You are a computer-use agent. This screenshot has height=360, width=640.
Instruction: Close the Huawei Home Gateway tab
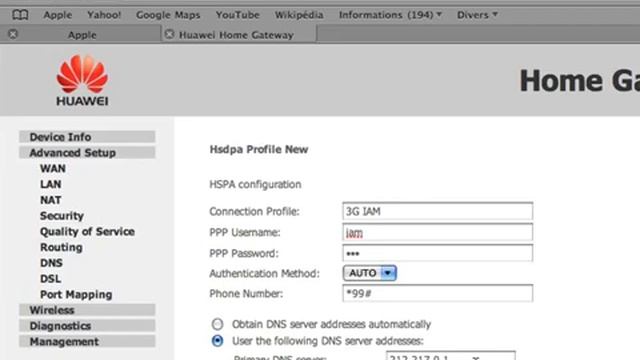[169, 34]
